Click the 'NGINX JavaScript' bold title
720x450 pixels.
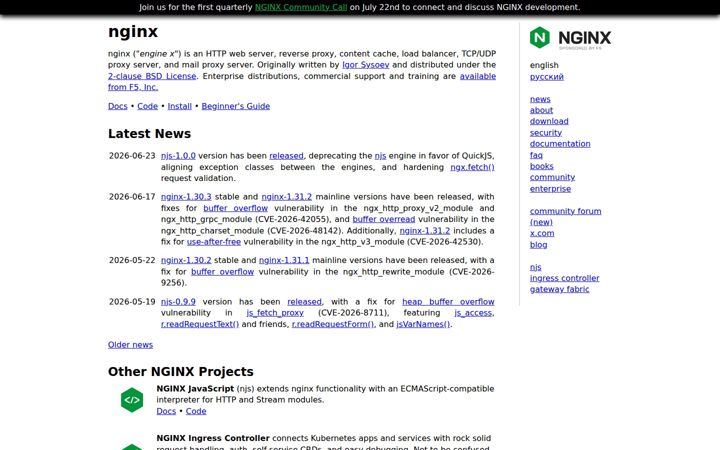point(195,388)
